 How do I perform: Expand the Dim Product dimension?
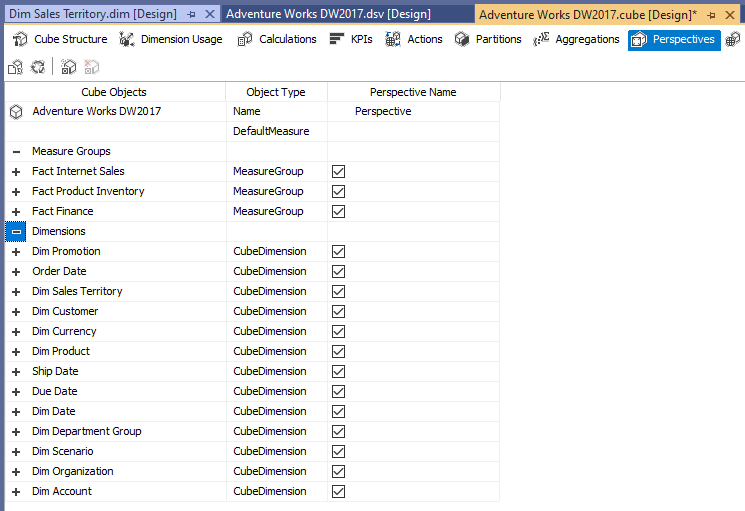(16, 352)
